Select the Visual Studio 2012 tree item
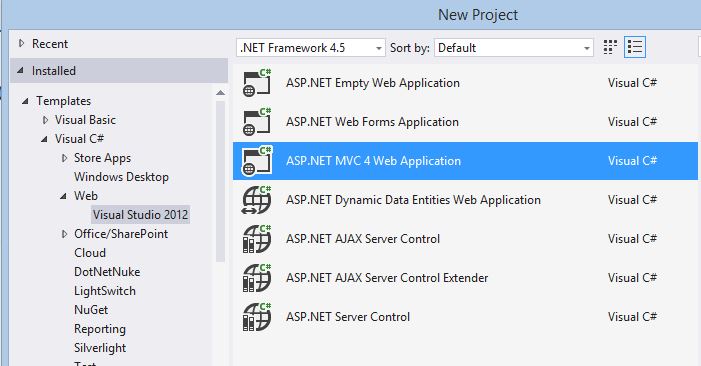701x366 pixels. [140, 215]
